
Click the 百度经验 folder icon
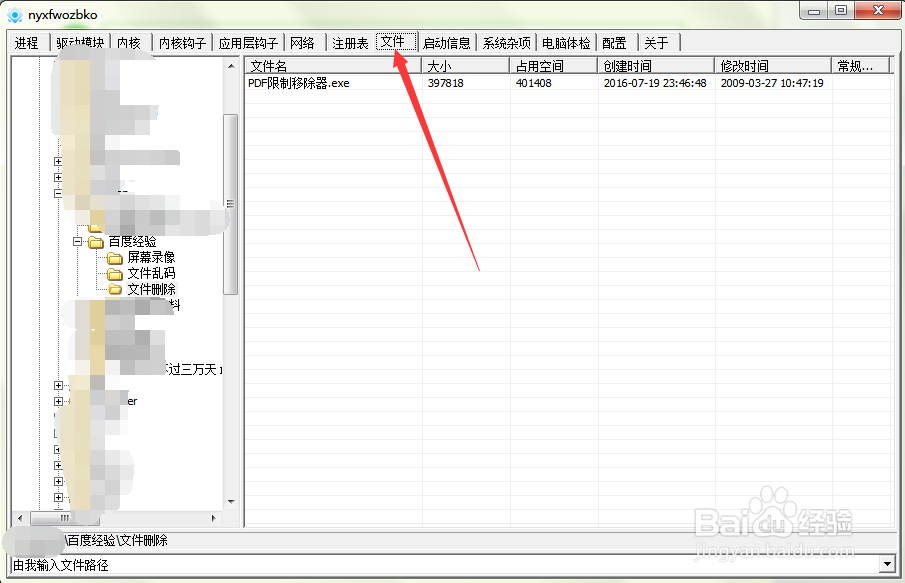[x=96, y=242]
